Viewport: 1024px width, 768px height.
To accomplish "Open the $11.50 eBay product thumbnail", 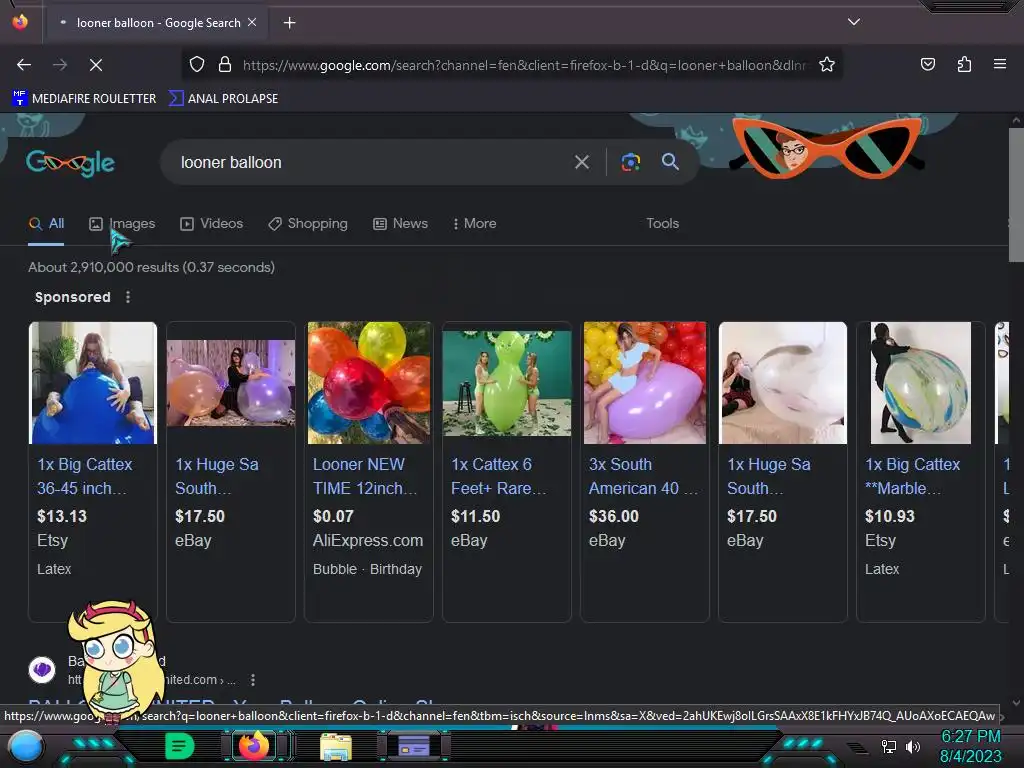I will pyautogui.click(x=507, y=383).
